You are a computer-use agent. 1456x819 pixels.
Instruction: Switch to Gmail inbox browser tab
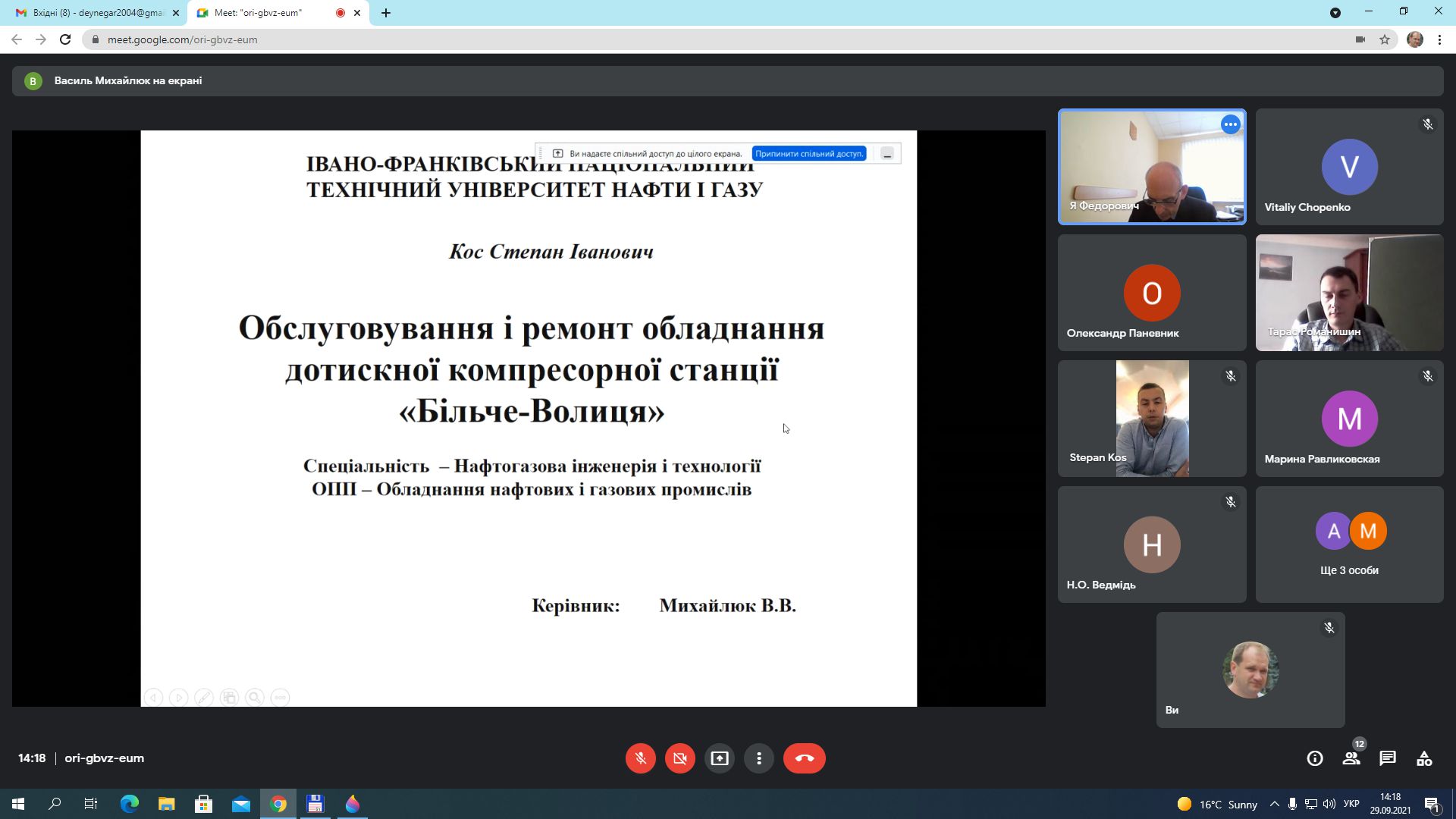click(97, 13)
